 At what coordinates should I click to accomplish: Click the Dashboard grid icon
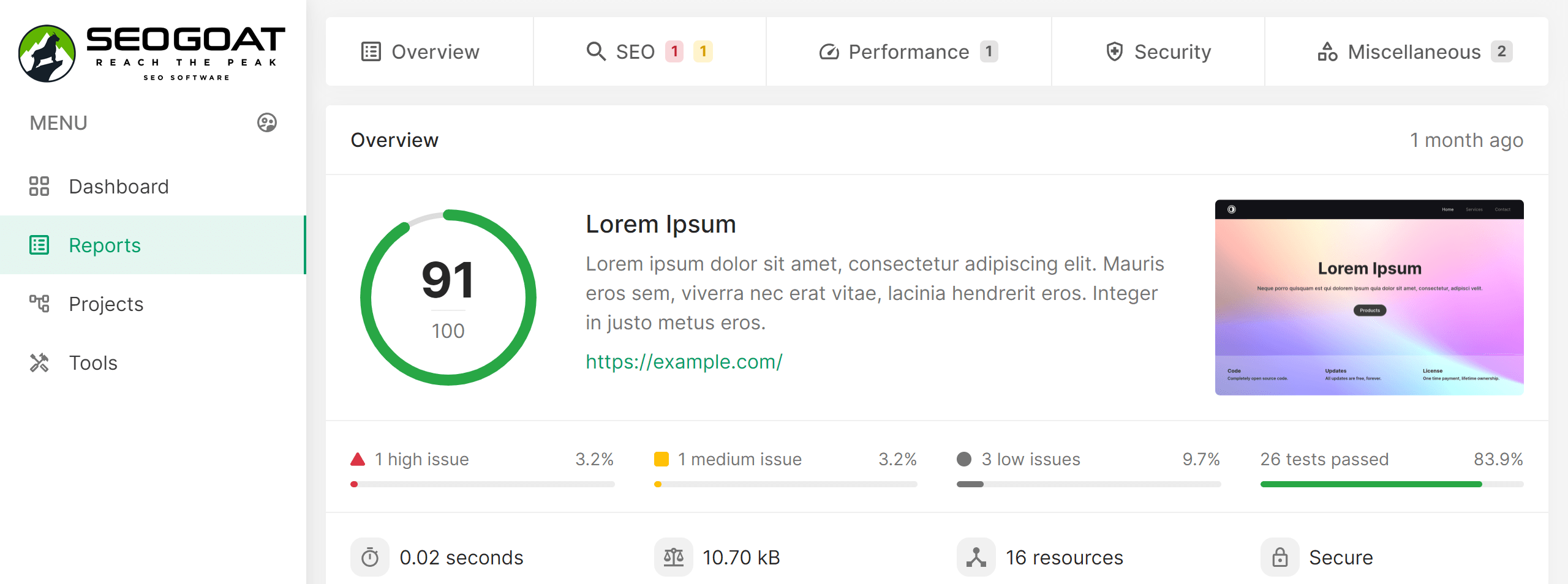point(39,186)
